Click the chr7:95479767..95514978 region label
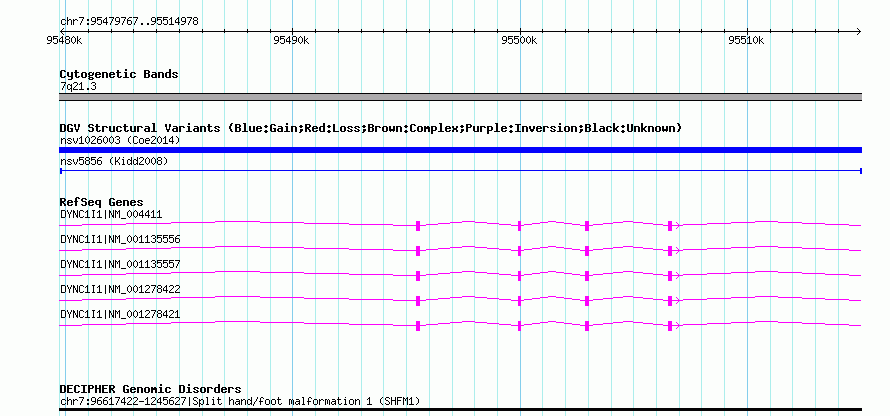The height and width of the screenshot is (416, 890). coord(129,22)
